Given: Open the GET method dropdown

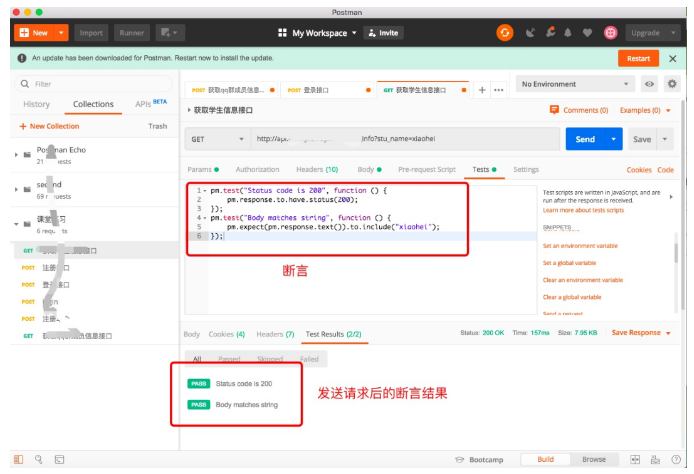Looking at the screenshot, I should coord(217,139).
